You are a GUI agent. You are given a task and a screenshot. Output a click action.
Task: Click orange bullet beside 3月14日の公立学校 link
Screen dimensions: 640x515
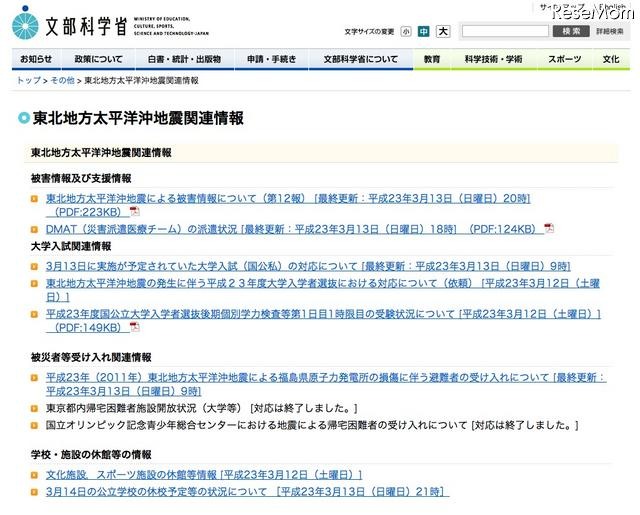(x=35, y=492)
